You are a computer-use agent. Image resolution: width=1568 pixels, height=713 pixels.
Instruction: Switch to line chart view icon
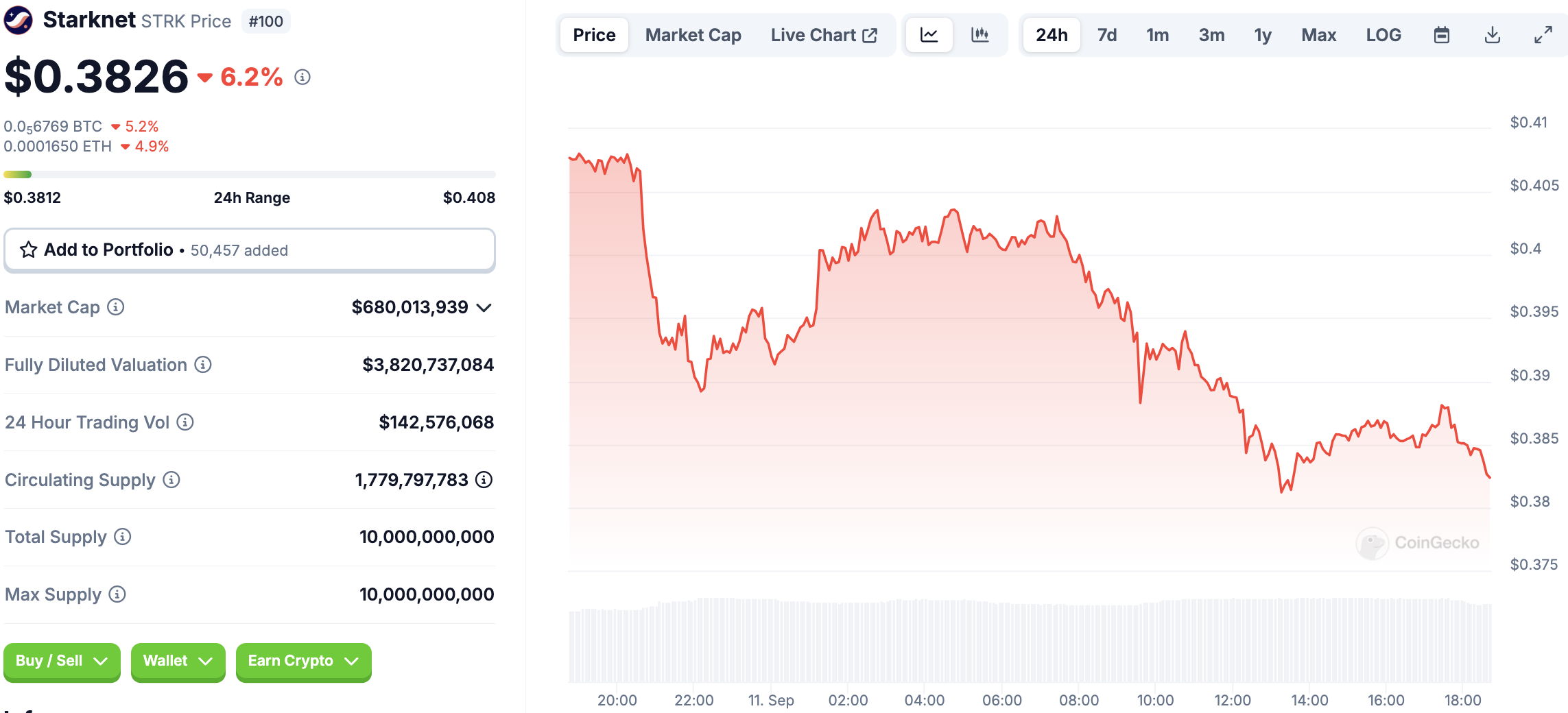(x=929, y=35)
